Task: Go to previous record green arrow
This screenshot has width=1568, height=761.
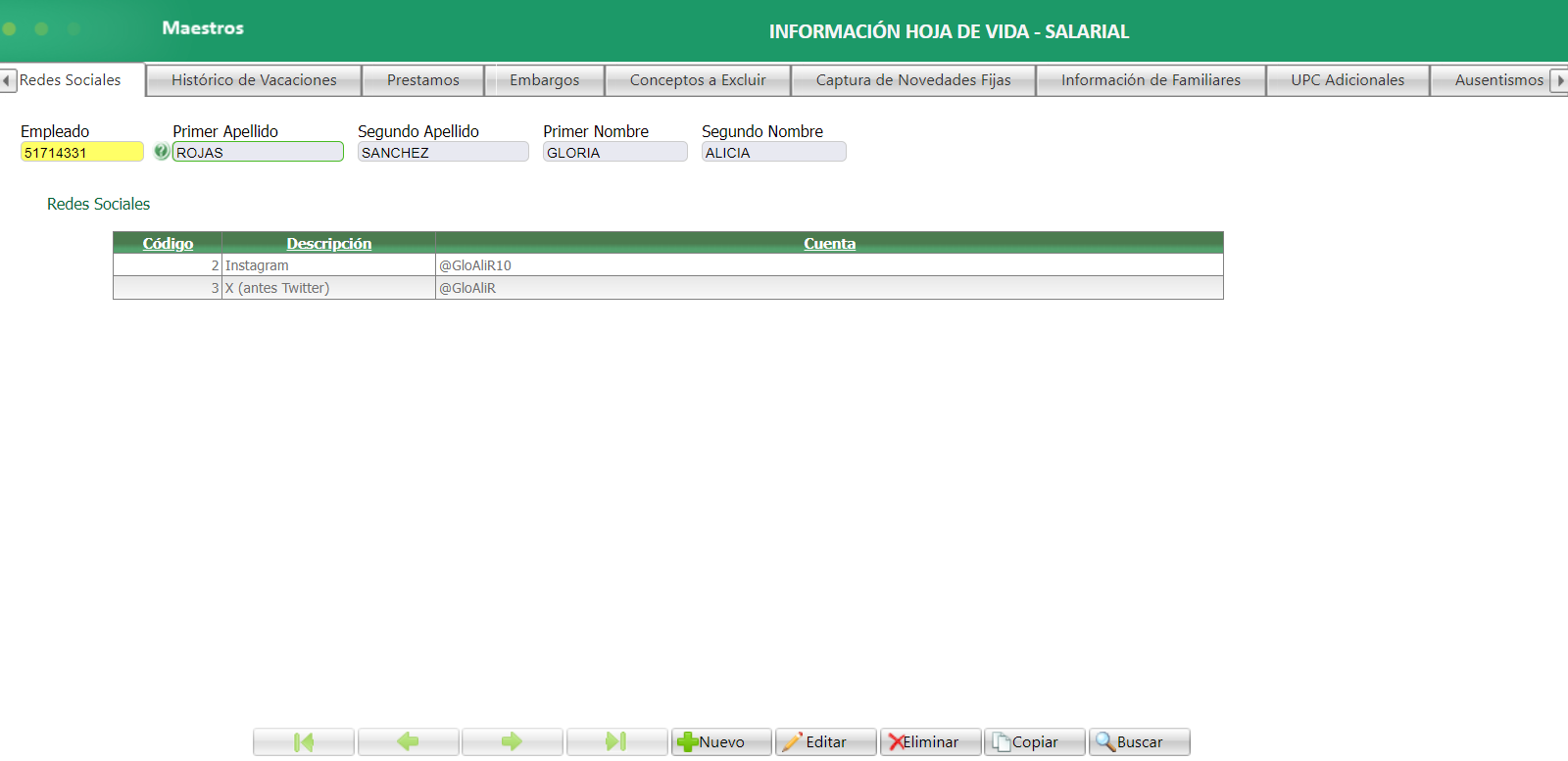Action: (x=408, y=742)
